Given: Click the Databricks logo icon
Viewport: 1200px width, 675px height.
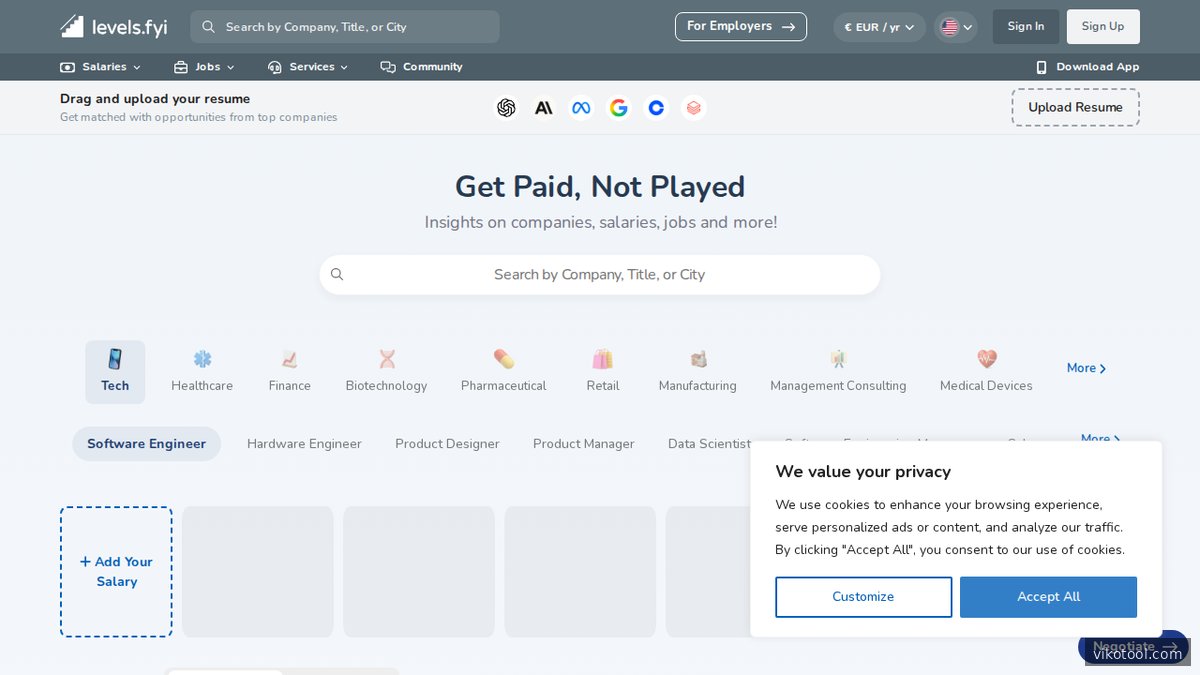Looking at the screenshot, I should pyautogui.click(x=693, y=107).
